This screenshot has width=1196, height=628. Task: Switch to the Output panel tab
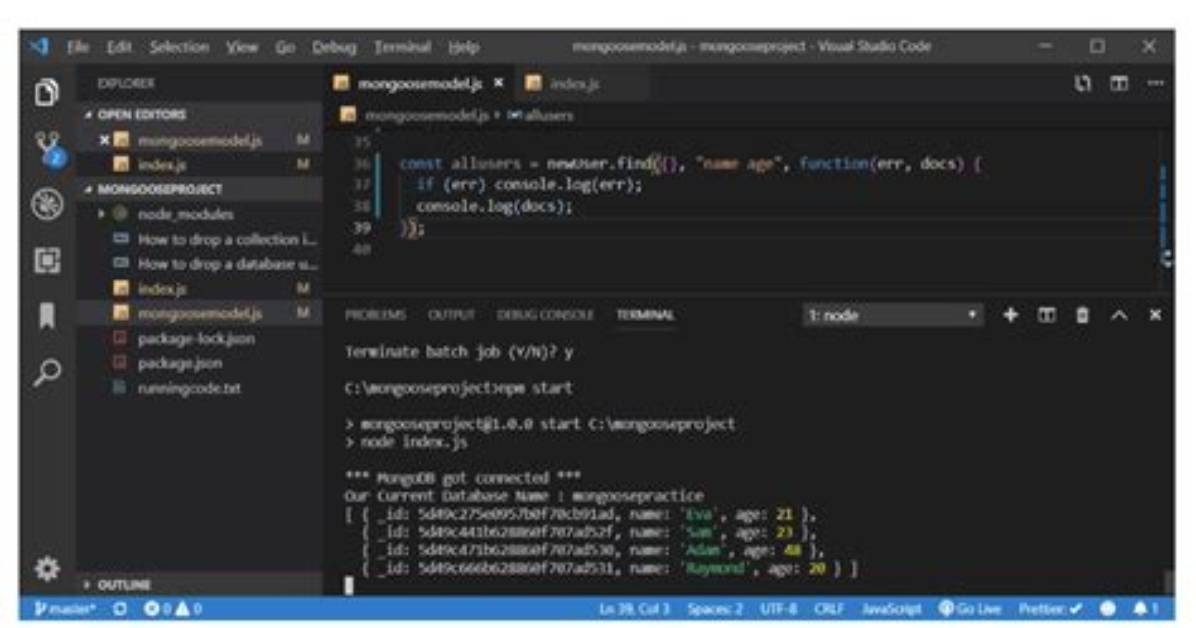click(452, 314)
